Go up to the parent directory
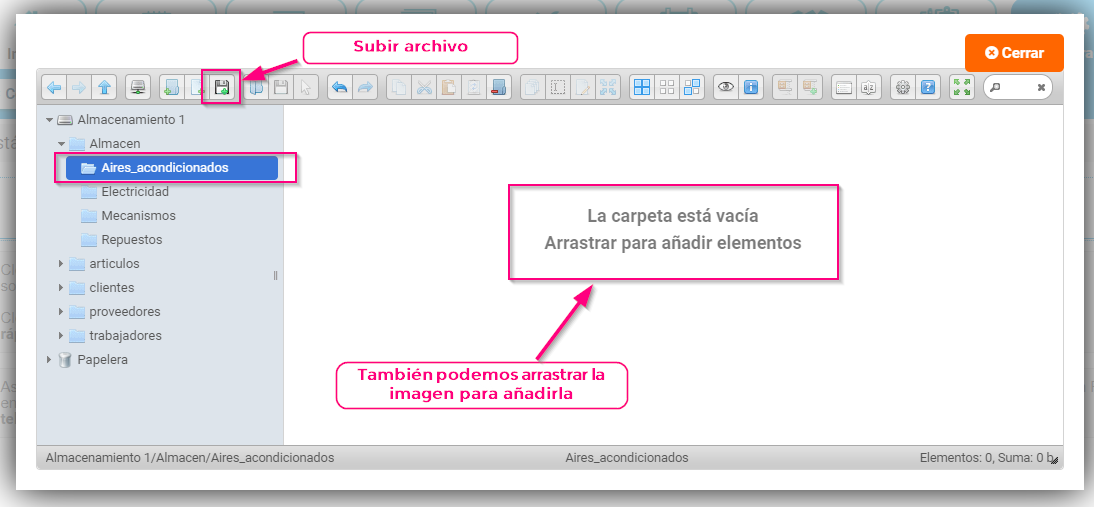Image resolution: width=1094 pixels, height=507 pixels. [x=104, y=87]
